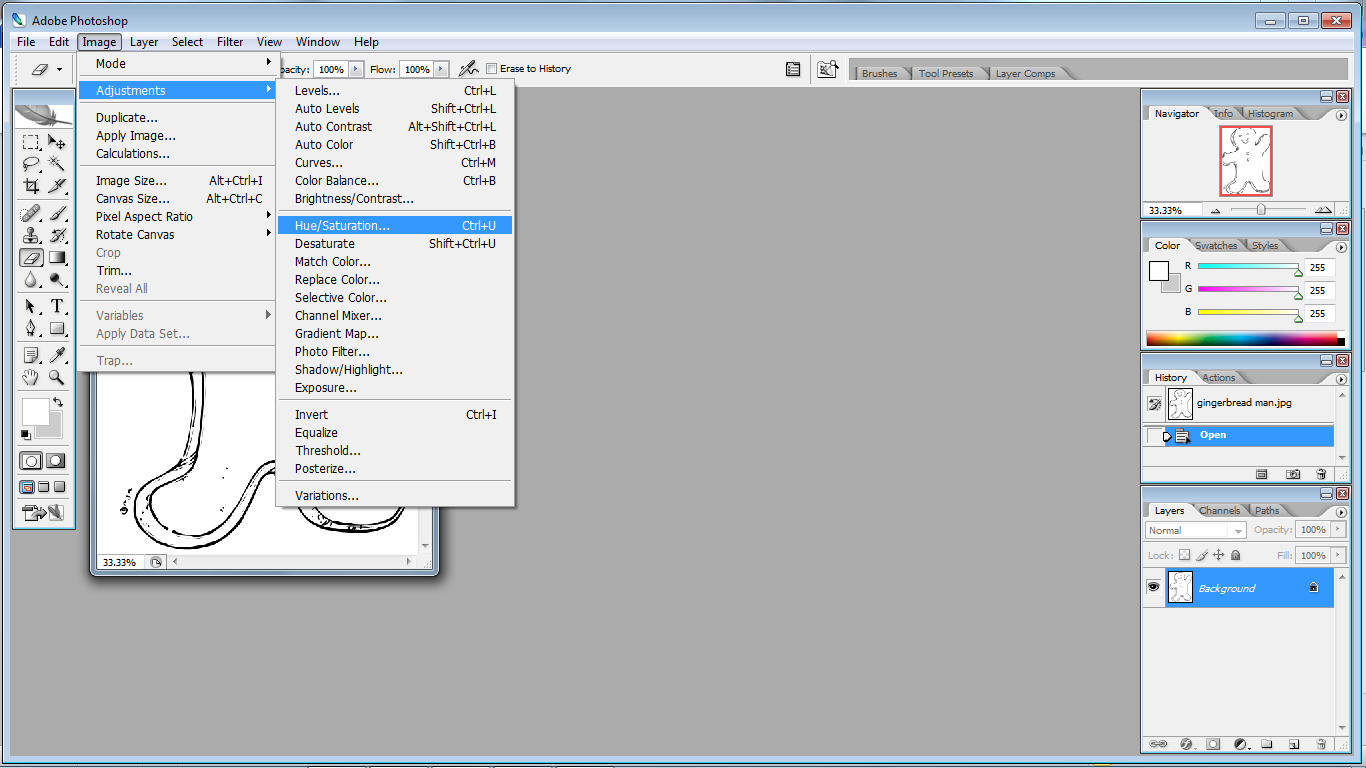This screenshot has height=768, width=1366.
Task: Select the Zoom tool
Action: click(57, 377)
